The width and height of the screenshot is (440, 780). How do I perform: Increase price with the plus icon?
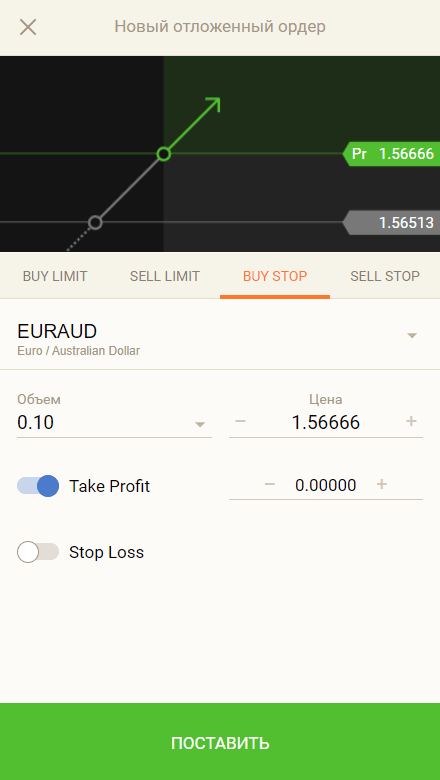411,421
